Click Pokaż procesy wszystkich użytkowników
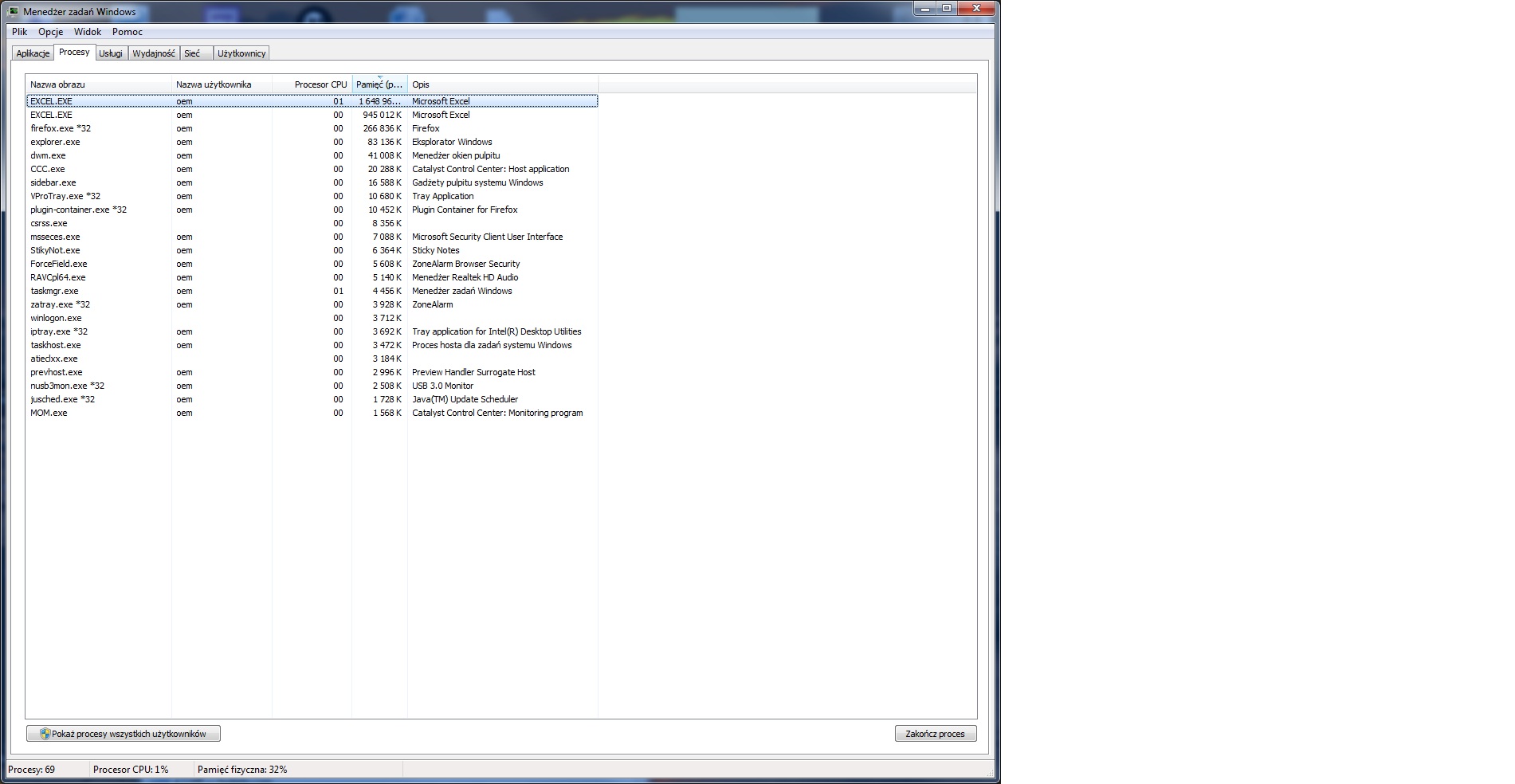Screen dimensions: 1515x784 coord(124,733)
